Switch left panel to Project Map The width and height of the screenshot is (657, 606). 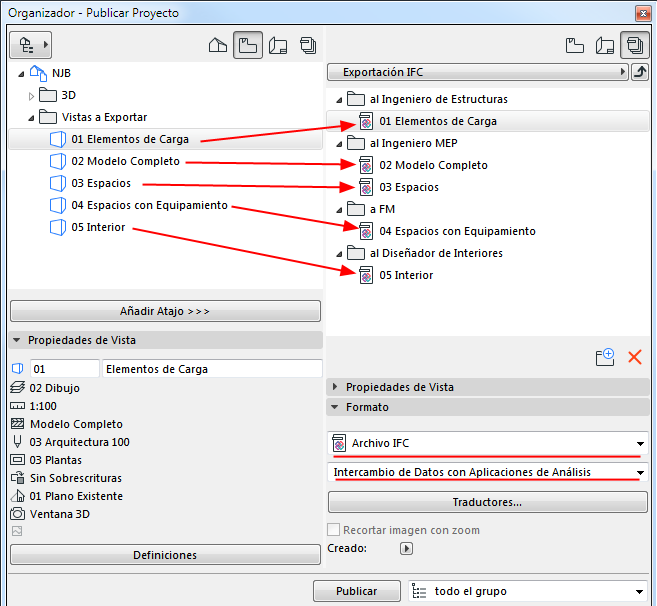click(218, 45)
